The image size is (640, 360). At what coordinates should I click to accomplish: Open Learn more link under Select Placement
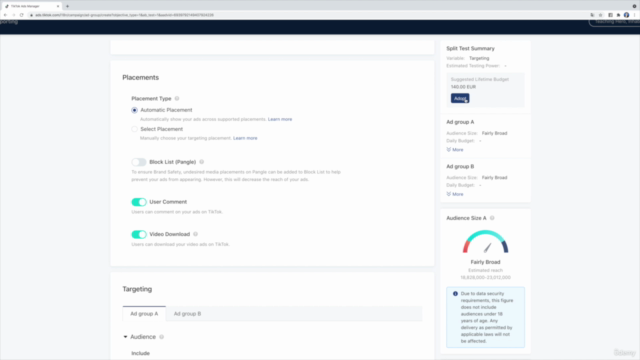click(x=245, y=138)
